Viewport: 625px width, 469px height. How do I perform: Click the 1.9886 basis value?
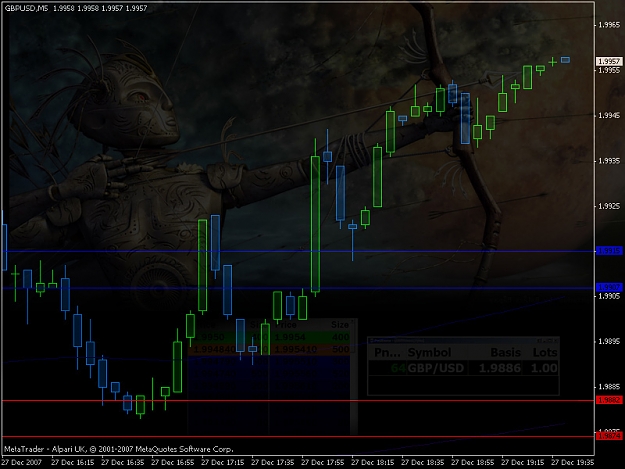click(x=500, y=368)
